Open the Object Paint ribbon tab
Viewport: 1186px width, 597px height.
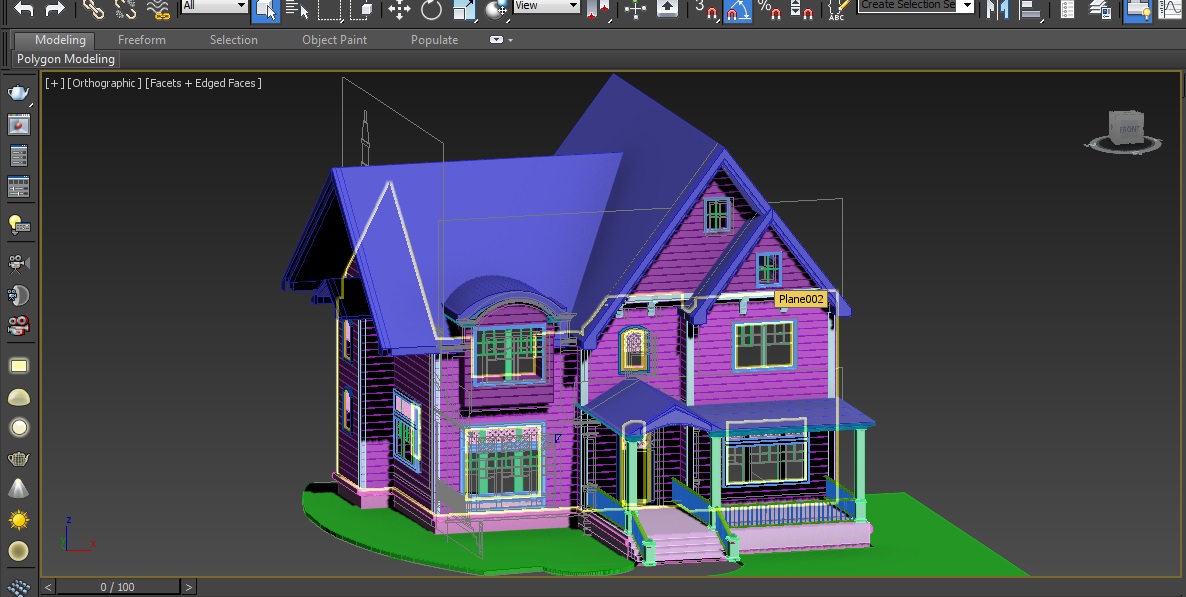tap(334, 40)
